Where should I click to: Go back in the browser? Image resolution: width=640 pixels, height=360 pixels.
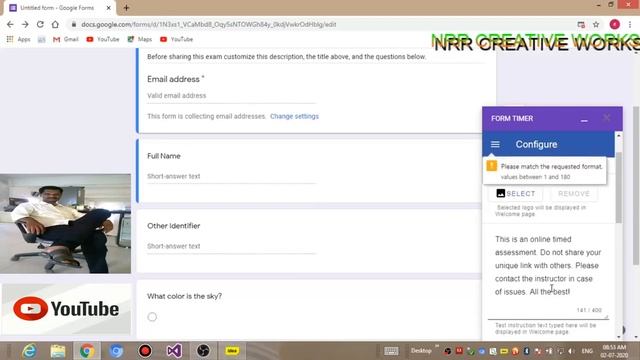[x=10, y=24]
